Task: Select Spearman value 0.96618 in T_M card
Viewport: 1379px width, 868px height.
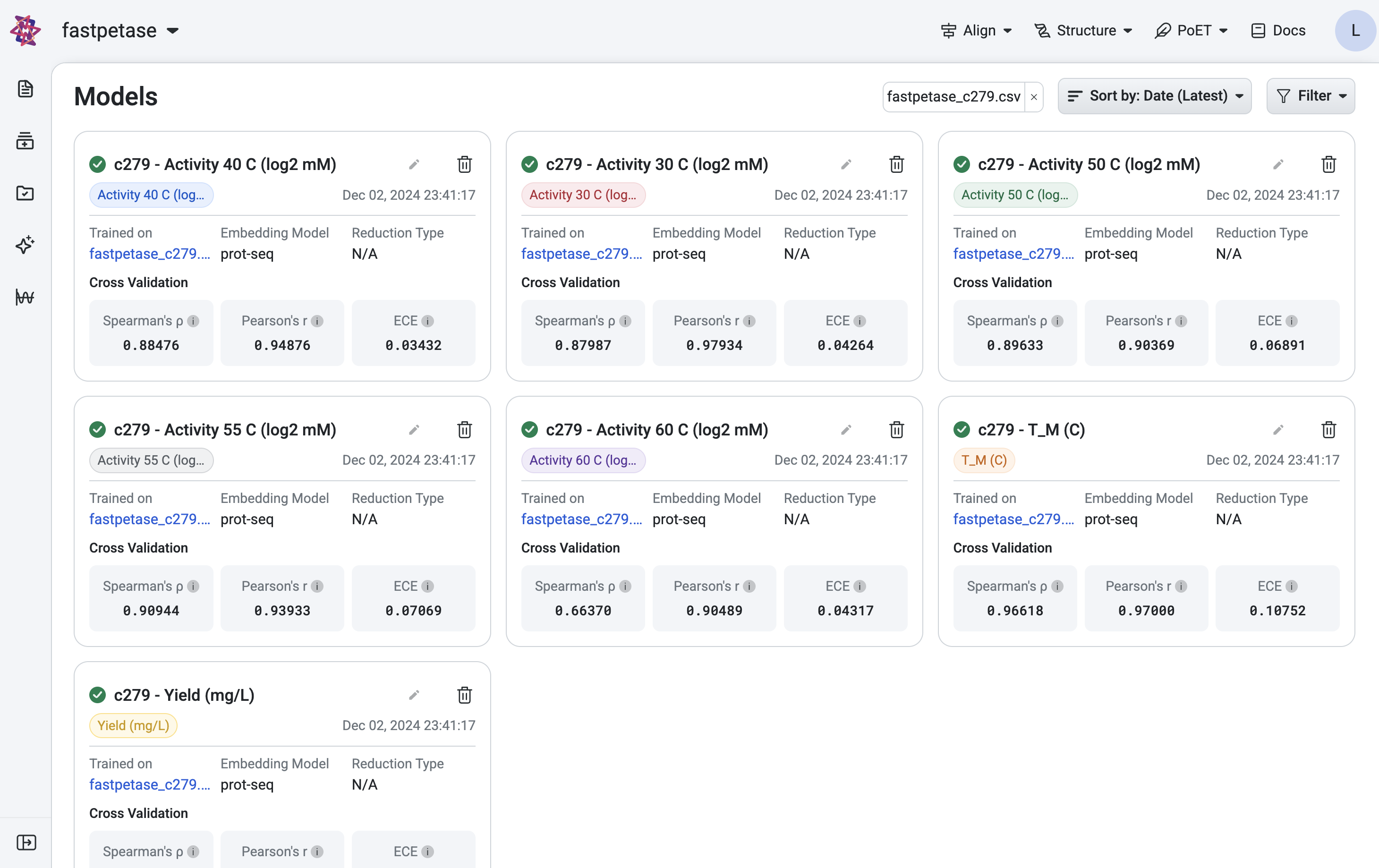Action: coord(1015,610)
